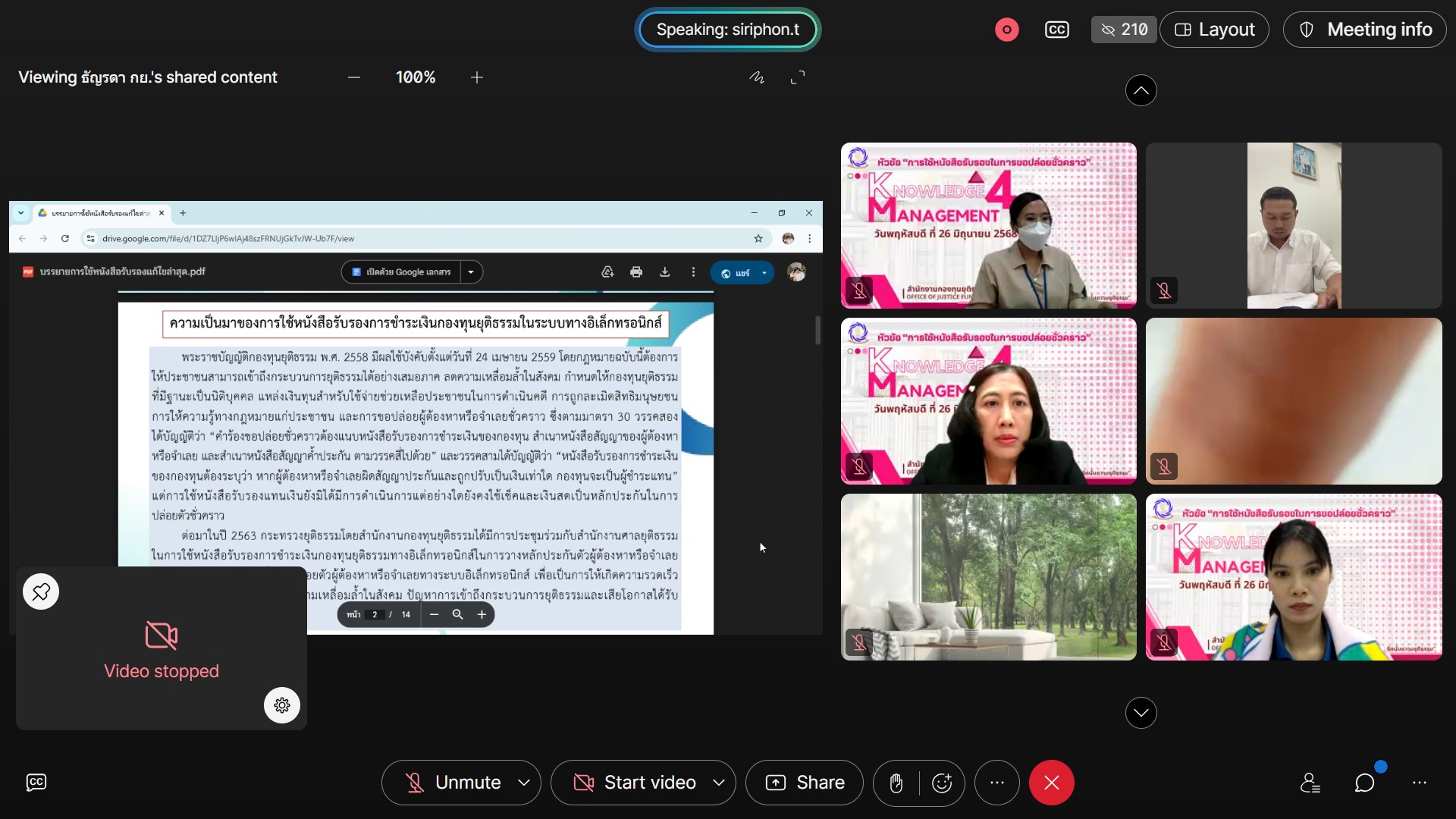The image size is (1456, 819).
Task: Open closed captions from top bar
Action: 1056,30
